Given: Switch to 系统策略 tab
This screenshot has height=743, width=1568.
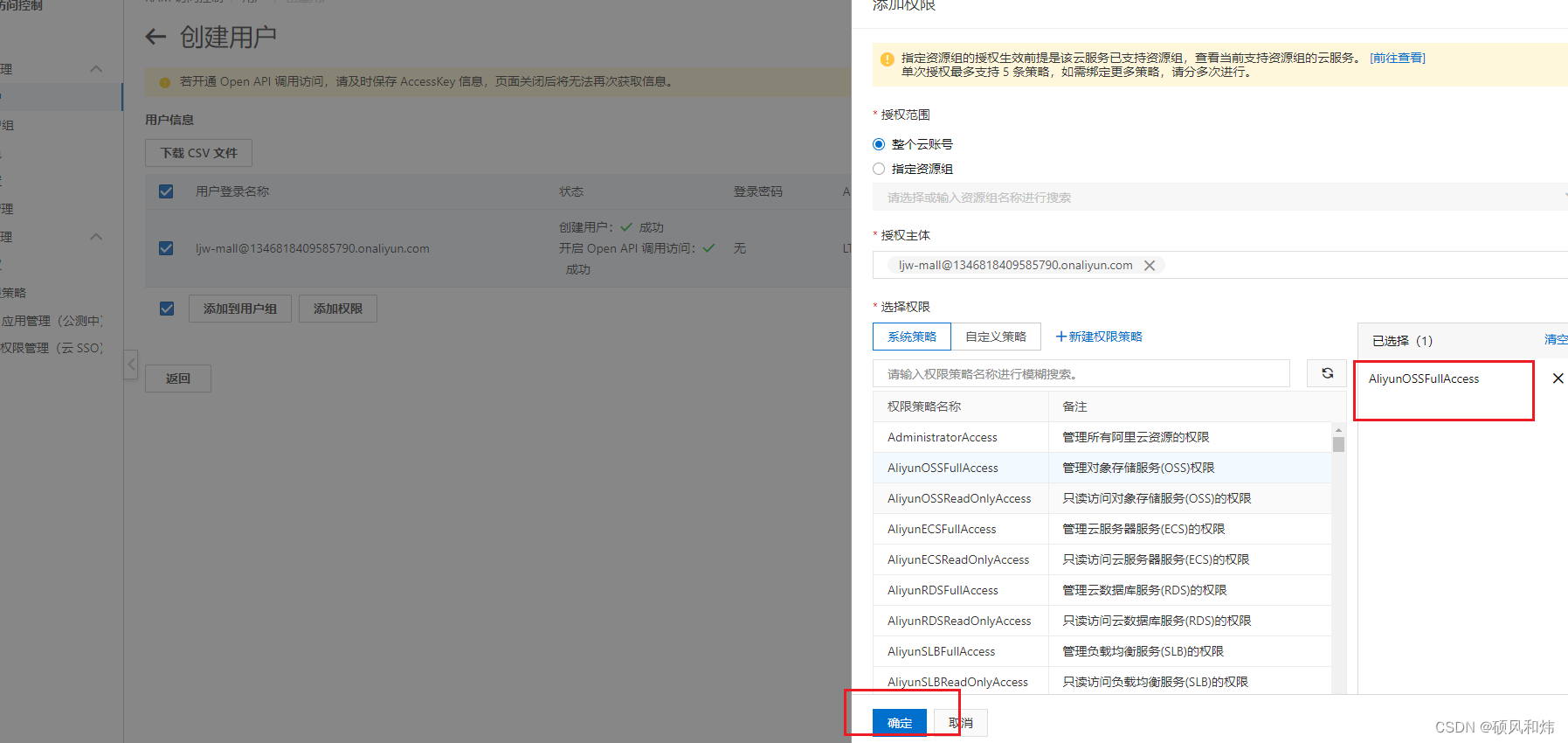Looking at the screenshot, I should 912,337.
